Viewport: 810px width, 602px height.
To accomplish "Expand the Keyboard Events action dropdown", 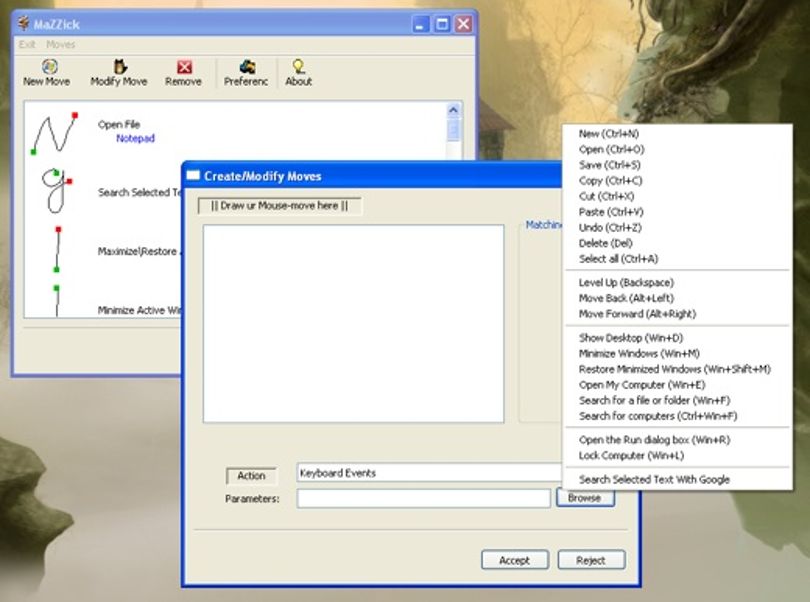I will pyautogui.click(x=429, y=473).
